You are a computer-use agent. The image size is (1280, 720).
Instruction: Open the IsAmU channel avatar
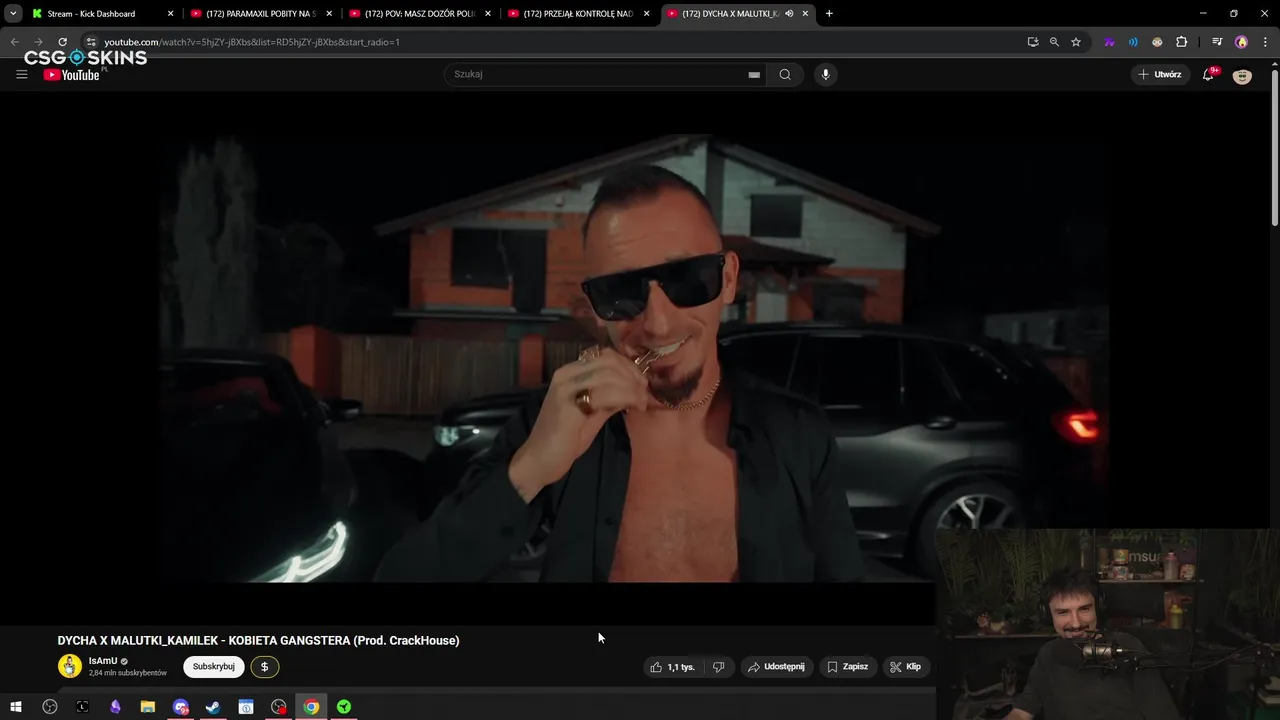[70, 666]
